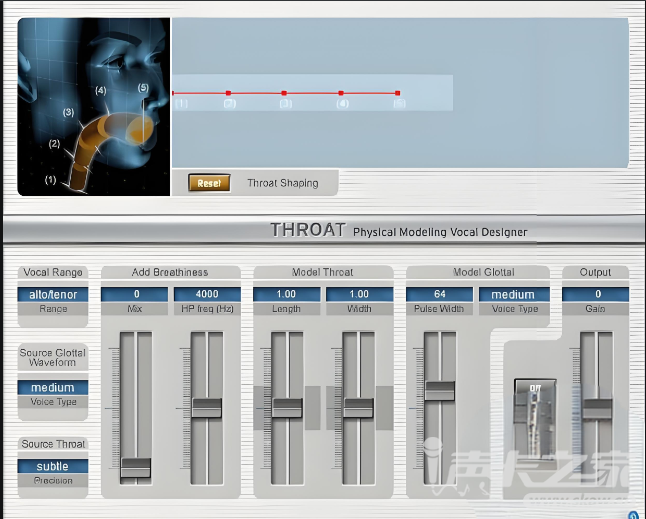Open the Source Glottal Waveform medium Voice Type selector
Image resolution: width=646 pixels, height=519 pixels.
pyautogui.click(x=53, y=388)
